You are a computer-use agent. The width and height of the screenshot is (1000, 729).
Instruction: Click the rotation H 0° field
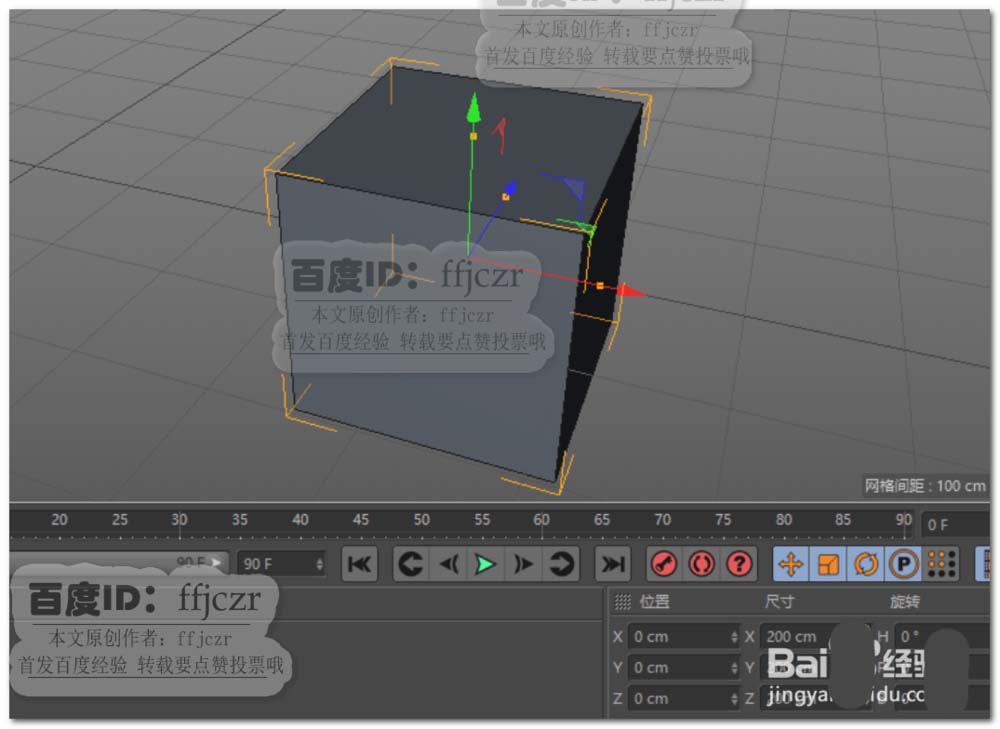click(944, 637)
